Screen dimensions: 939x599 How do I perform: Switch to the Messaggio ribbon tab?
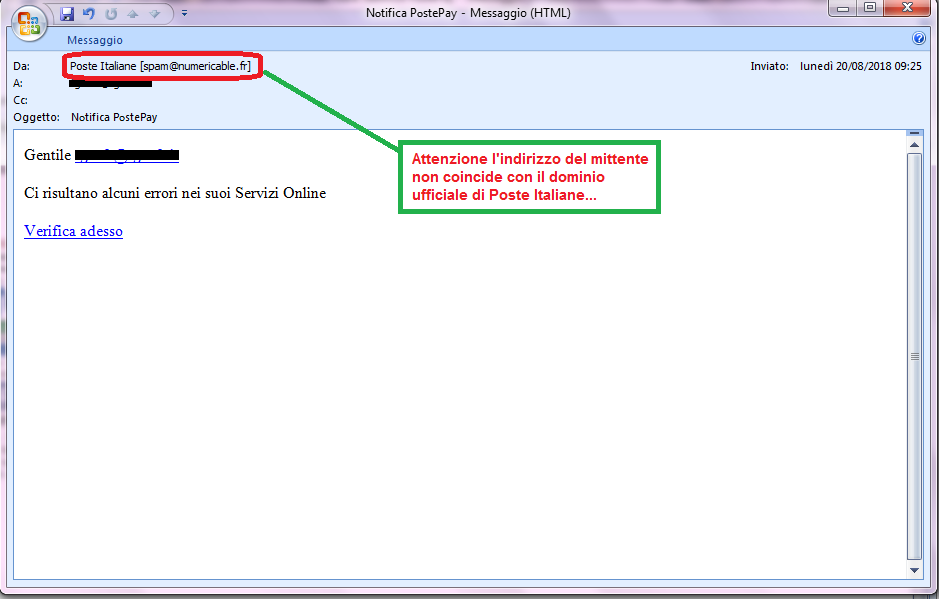coord(95,40)
